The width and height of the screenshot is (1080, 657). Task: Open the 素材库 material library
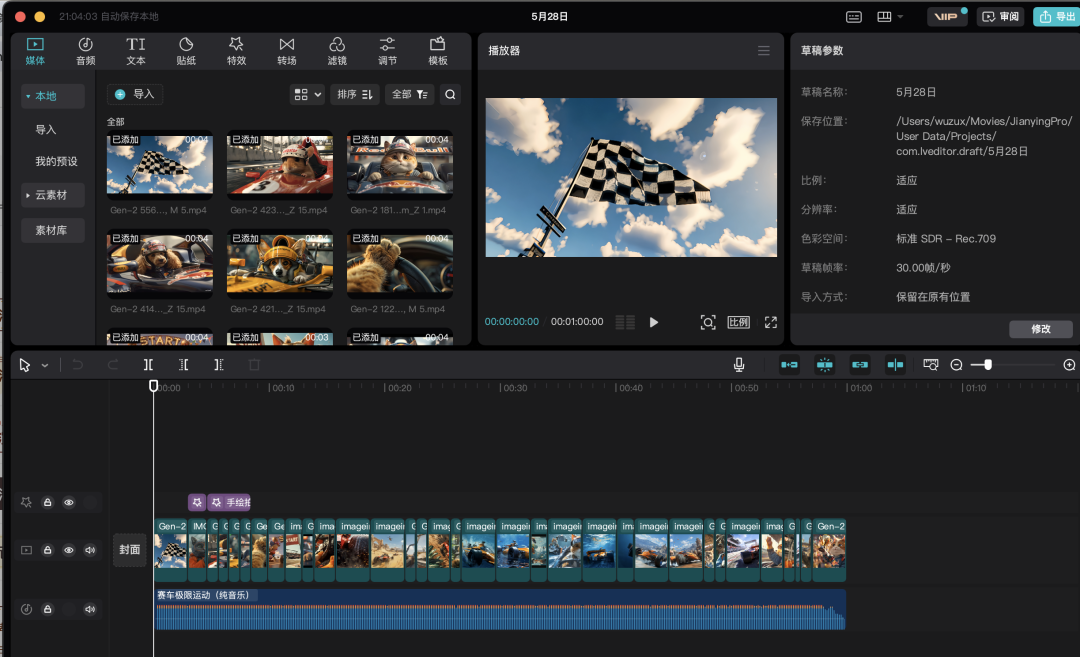click(x=52, y=230)
